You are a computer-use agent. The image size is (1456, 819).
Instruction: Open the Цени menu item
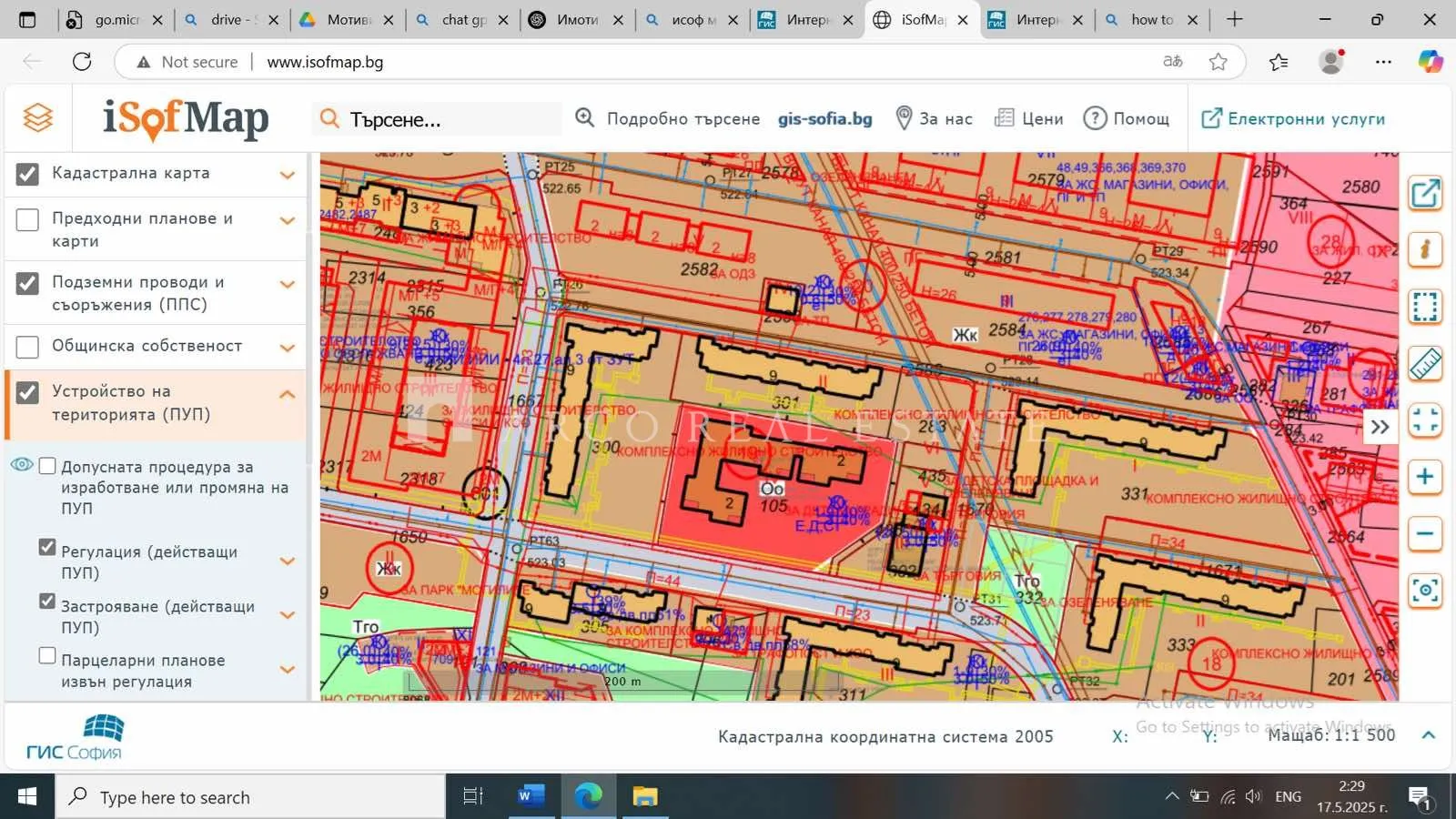click(x=1029, y=118)
